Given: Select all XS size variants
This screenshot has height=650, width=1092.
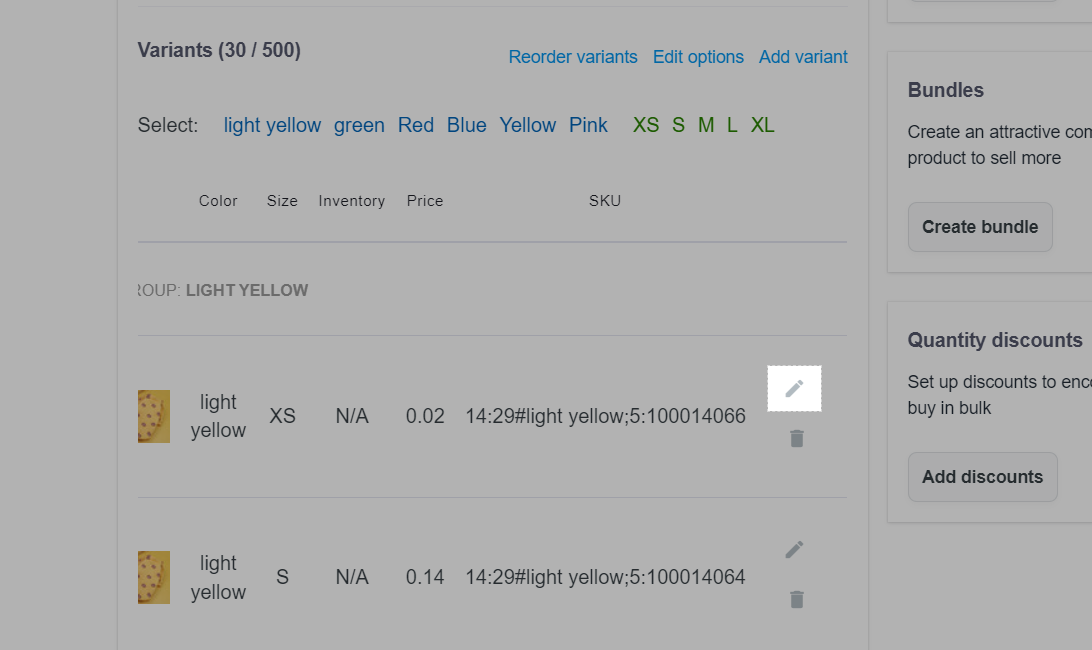Looking at the screenshot, I should (646, 125).
